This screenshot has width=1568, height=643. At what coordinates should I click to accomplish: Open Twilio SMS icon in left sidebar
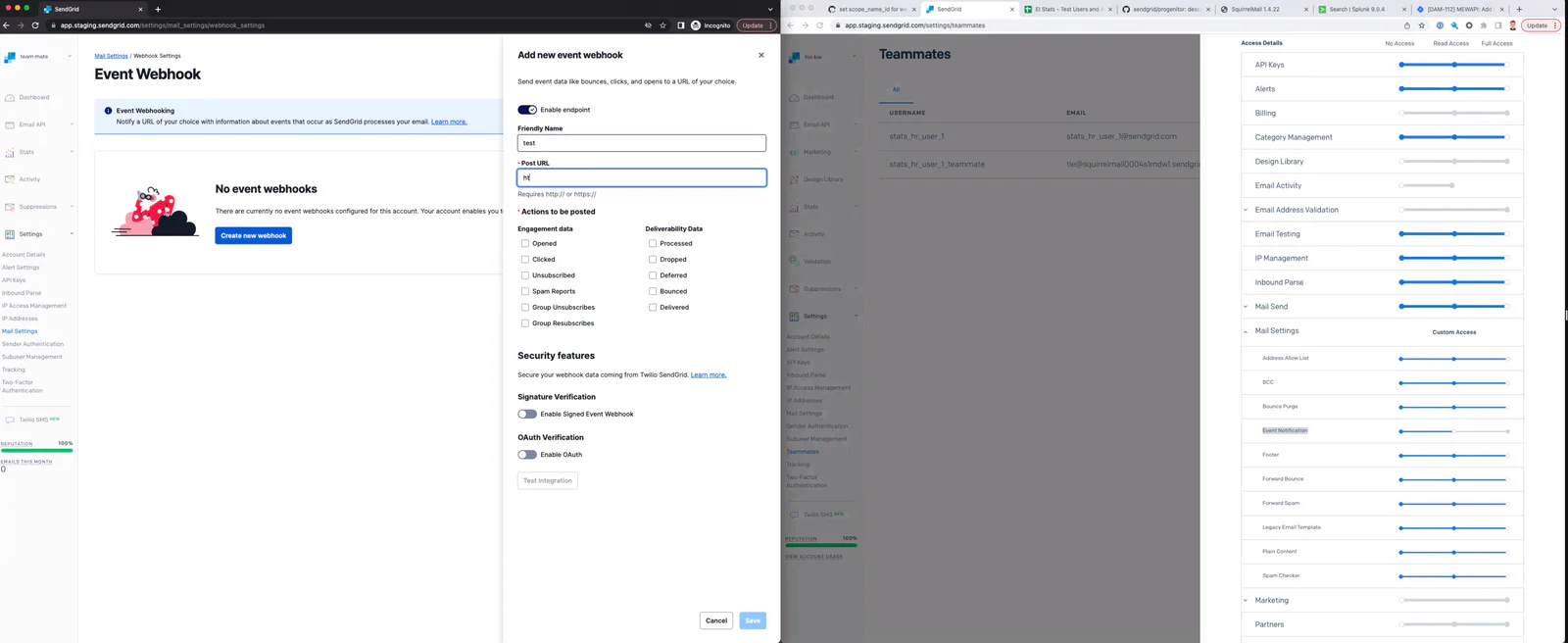[10, 420]
